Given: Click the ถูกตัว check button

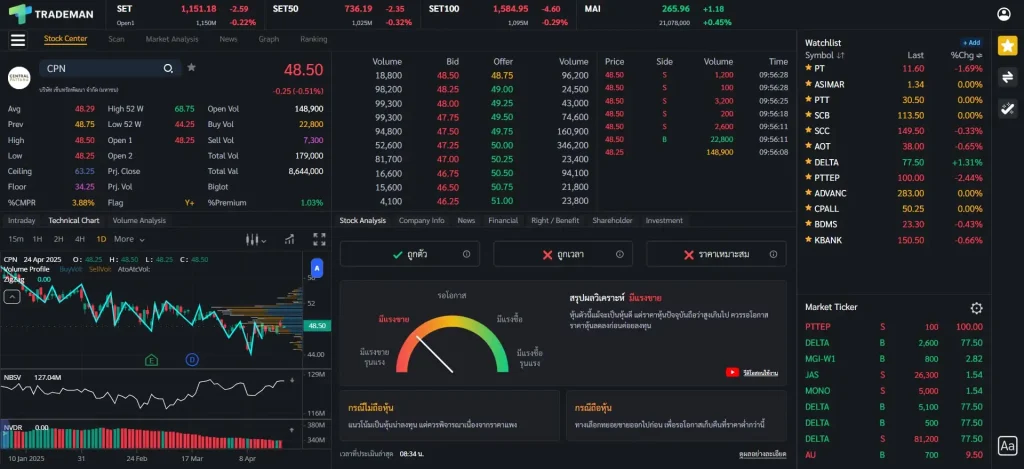Looking at the screenshot, I should pos(409,254).
